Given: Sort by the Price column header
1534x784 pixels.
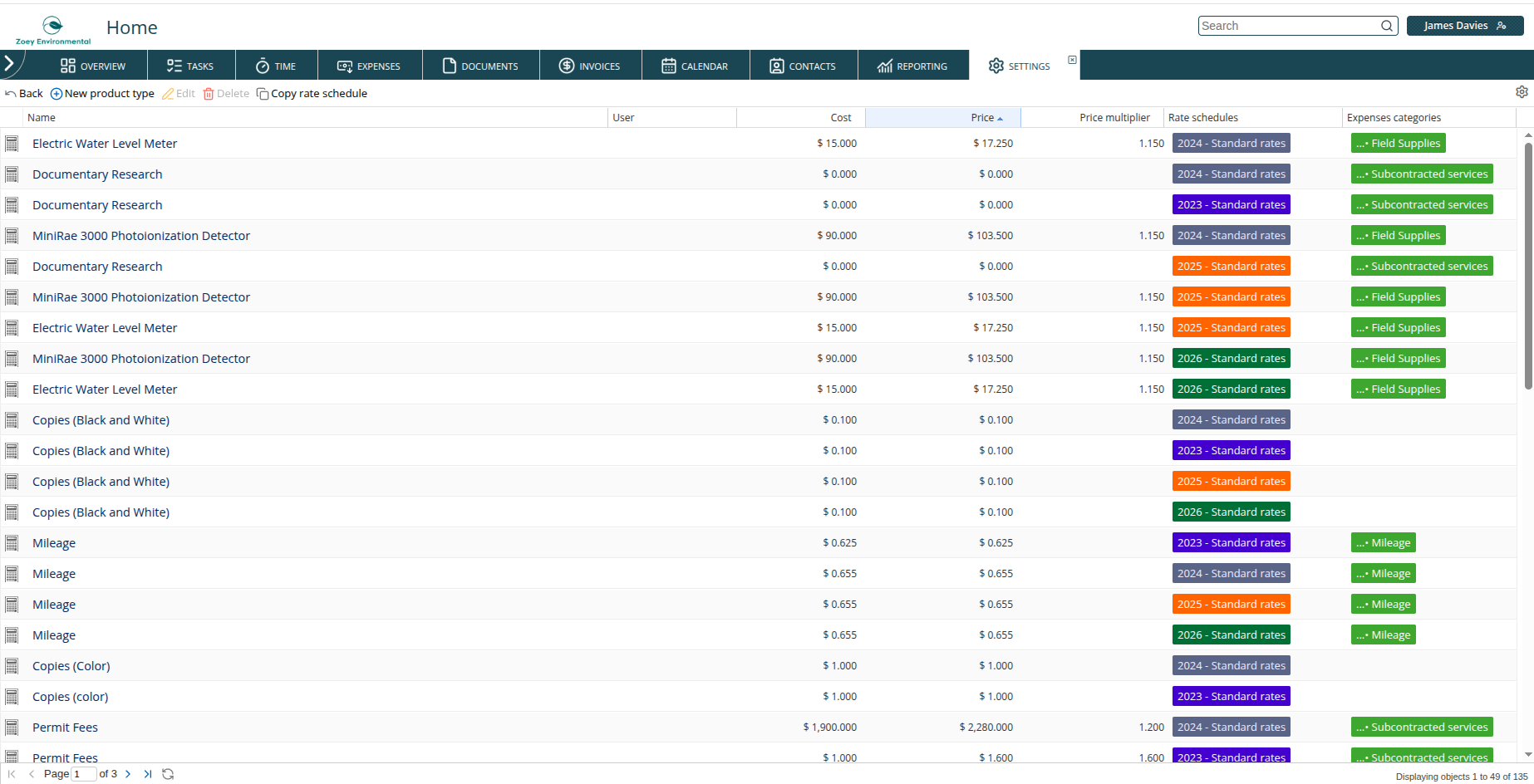Looking at the screenshot, I should 943,118.
